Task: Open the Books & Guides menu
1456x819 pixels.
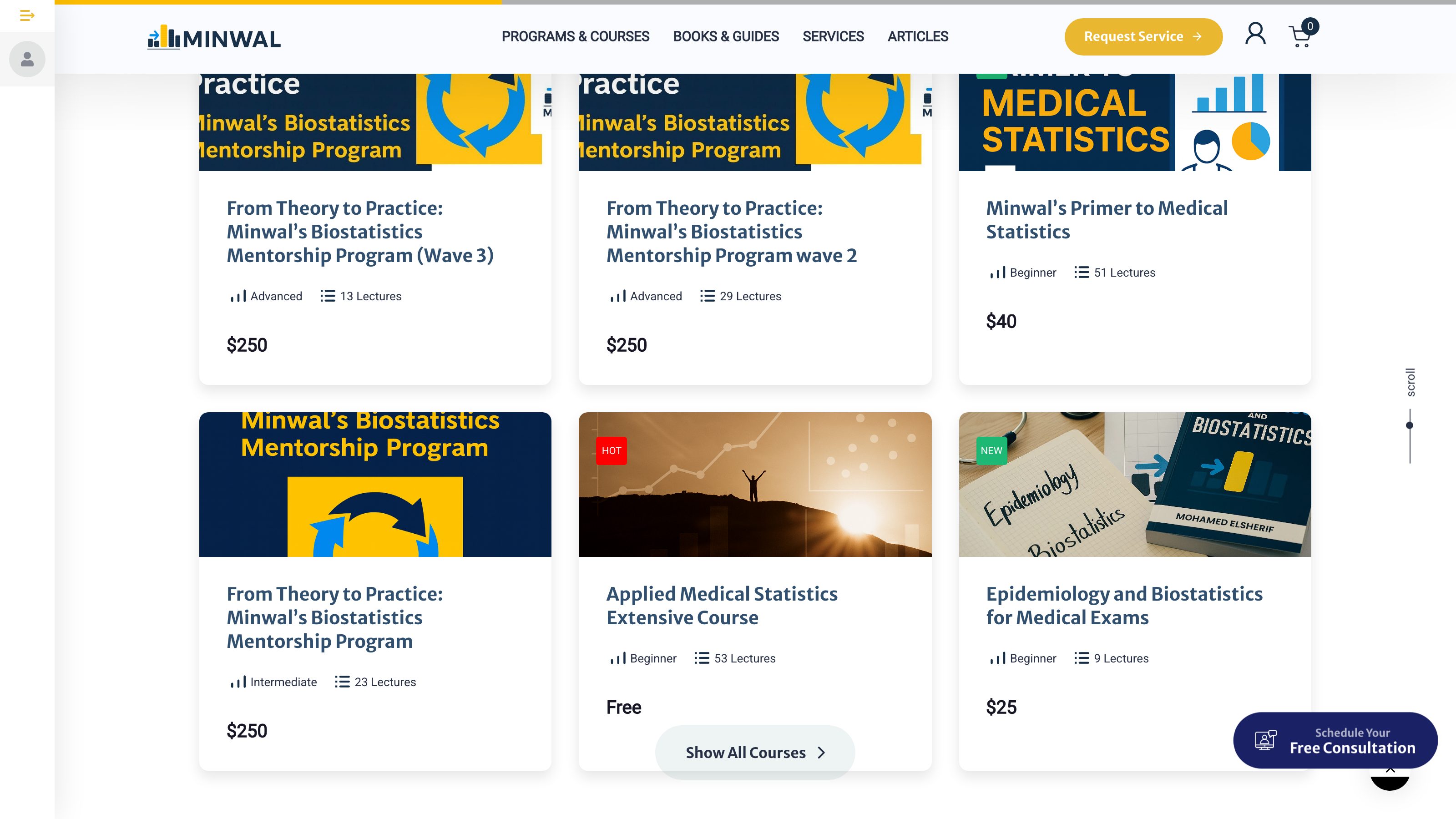Action: tap(726, 37)
